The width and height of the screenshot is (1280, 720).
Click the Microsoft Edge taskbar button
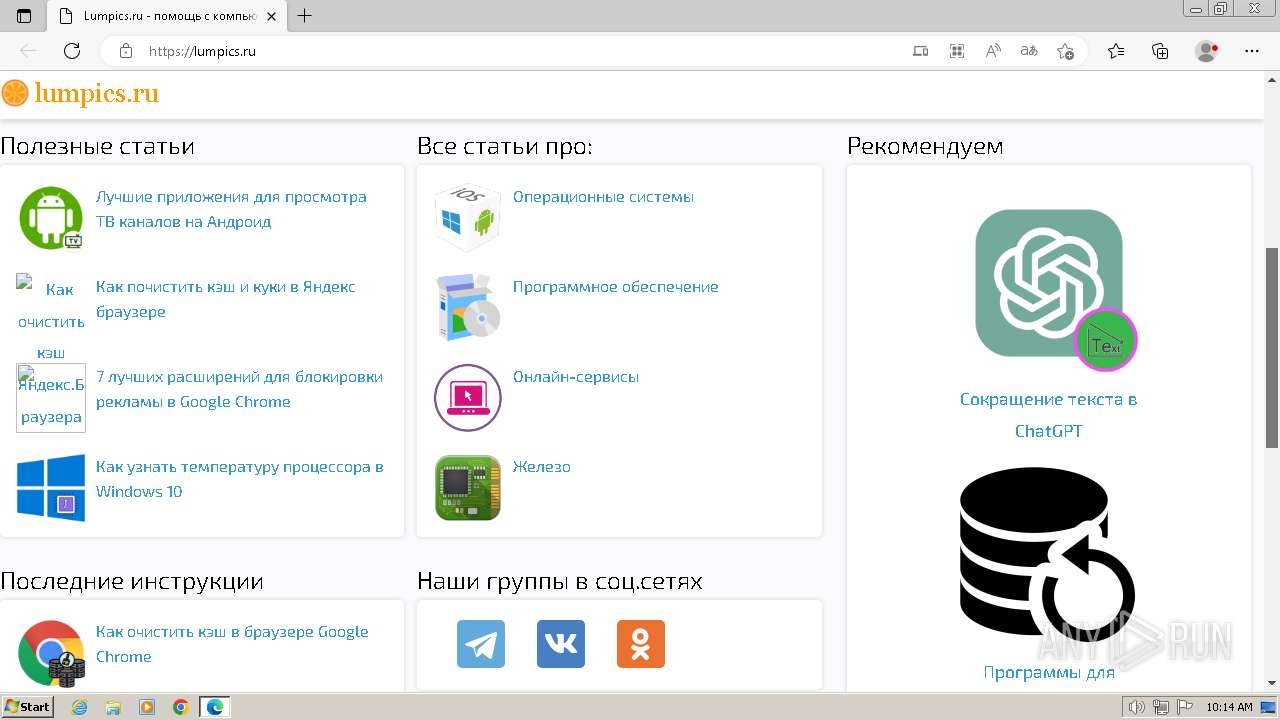click(215, 707)
